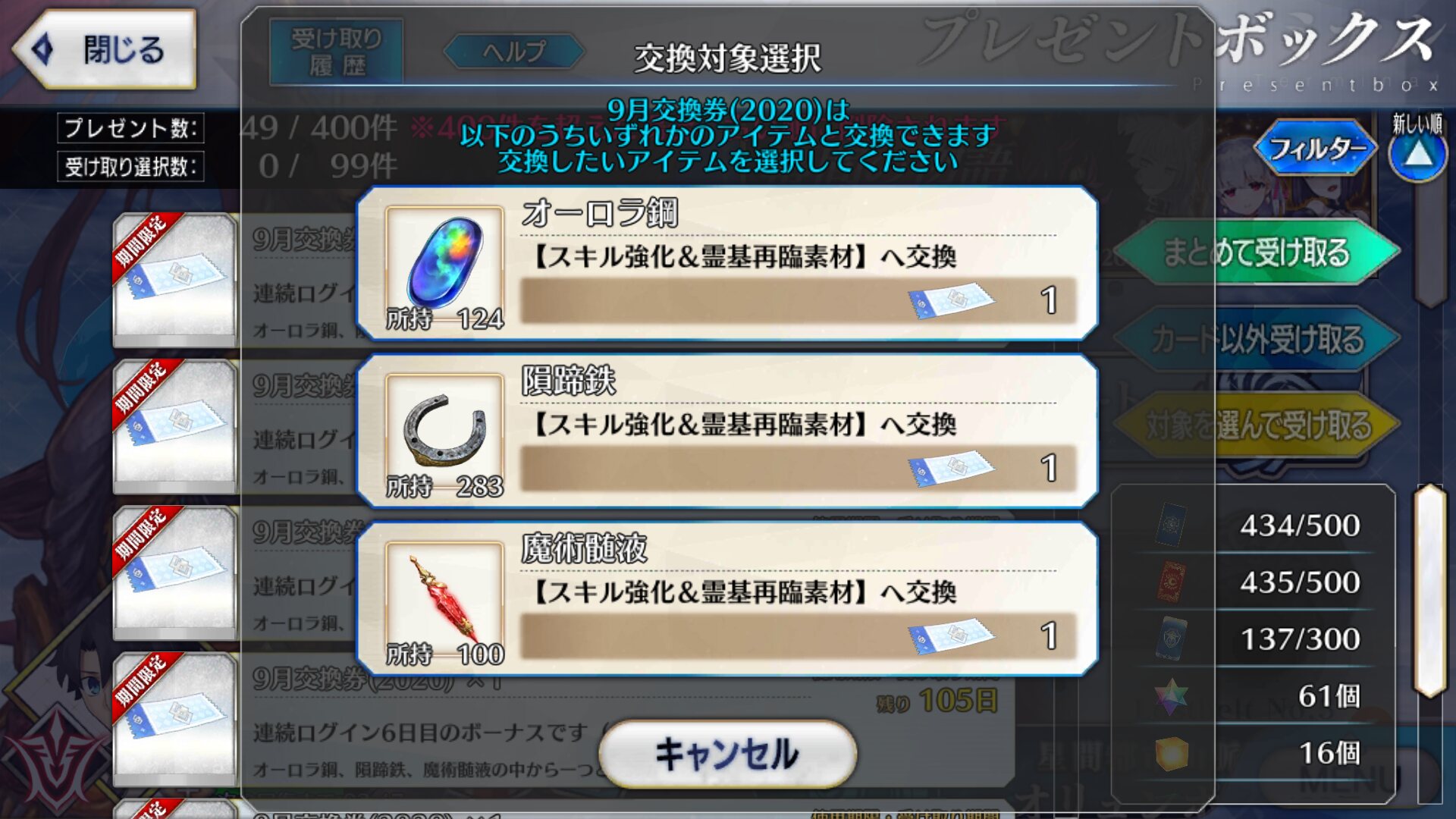1456x819 pixels.
Task: Select the Meteor Horseshoe (隕蹄鉄) item icon
Action: click(444, 436)
